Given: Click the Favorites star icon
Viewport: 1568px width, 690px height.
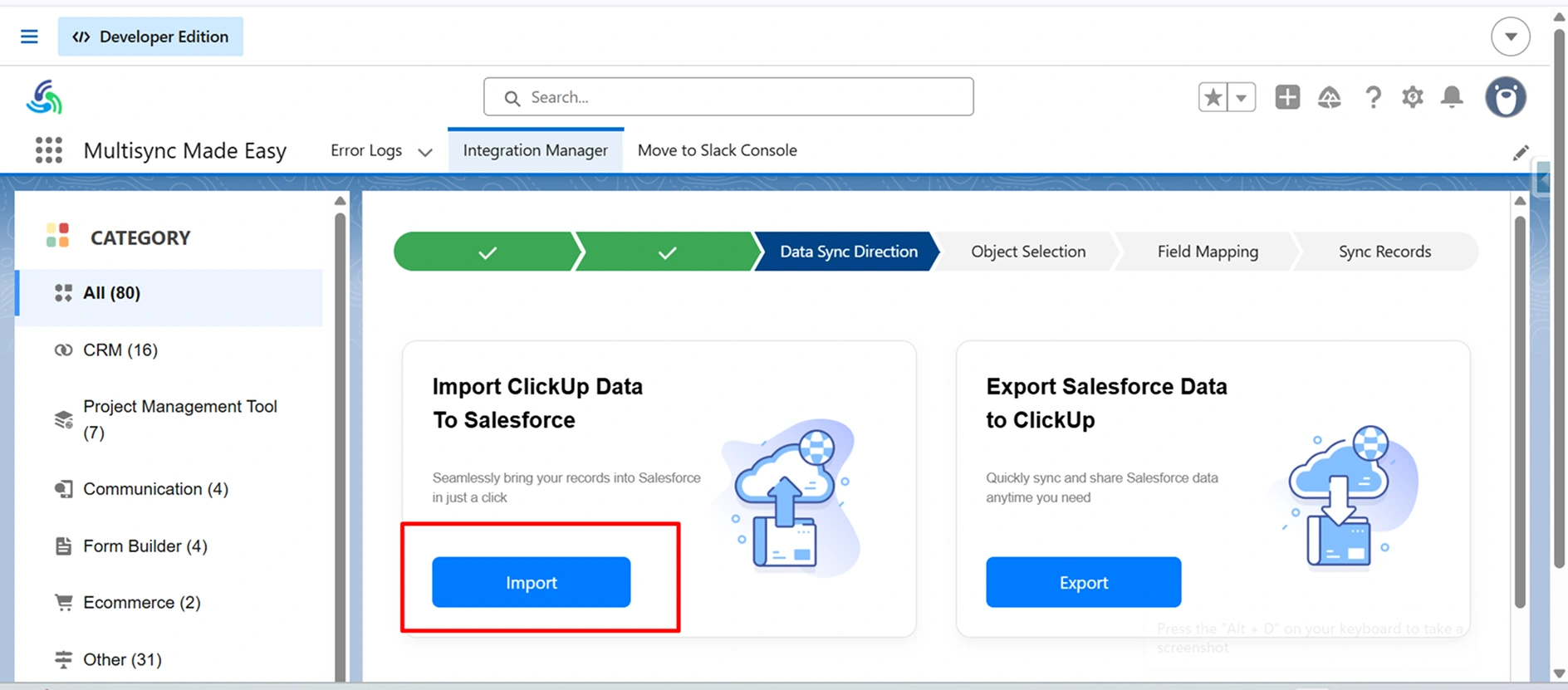Looking at the screenshot, I should 1213,97.
